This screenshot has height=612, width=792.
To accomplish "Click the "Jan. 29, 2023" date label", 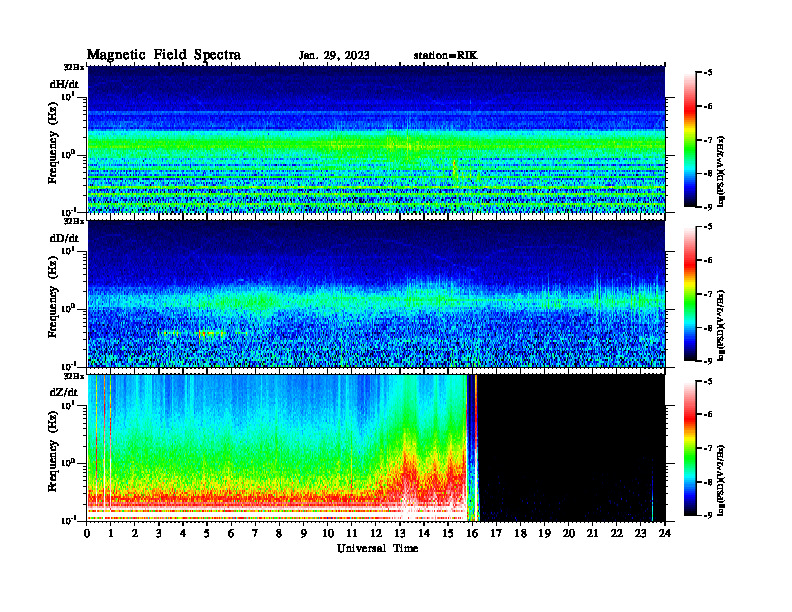I will 334,56.
